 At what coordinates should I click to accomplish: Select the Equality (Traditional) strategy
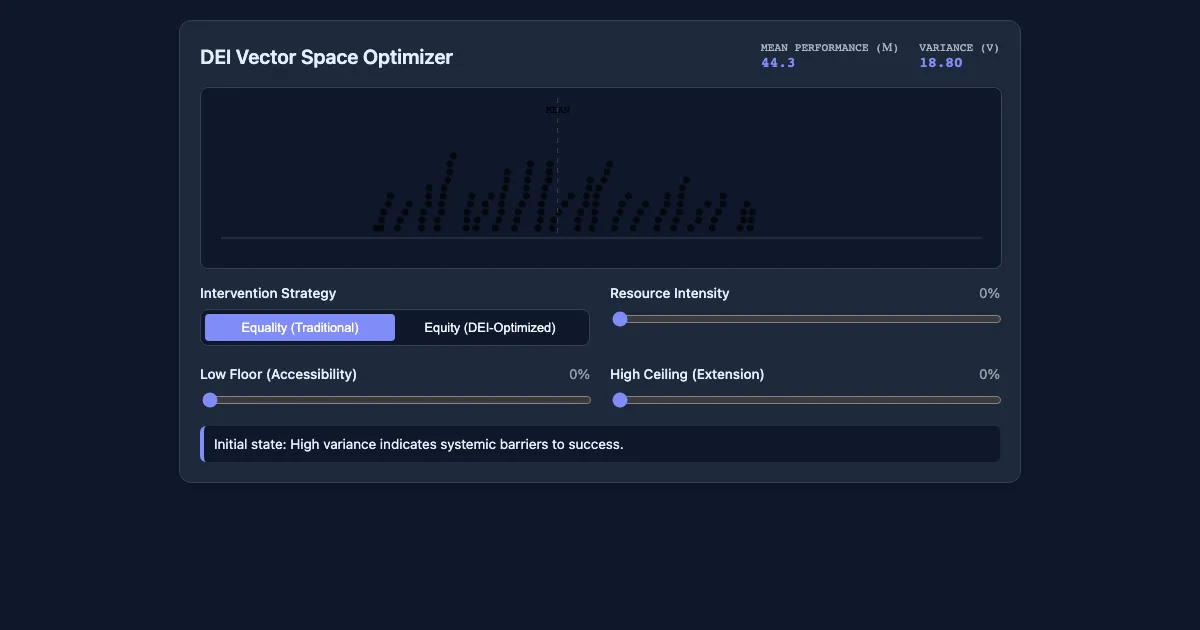[300, 327]
